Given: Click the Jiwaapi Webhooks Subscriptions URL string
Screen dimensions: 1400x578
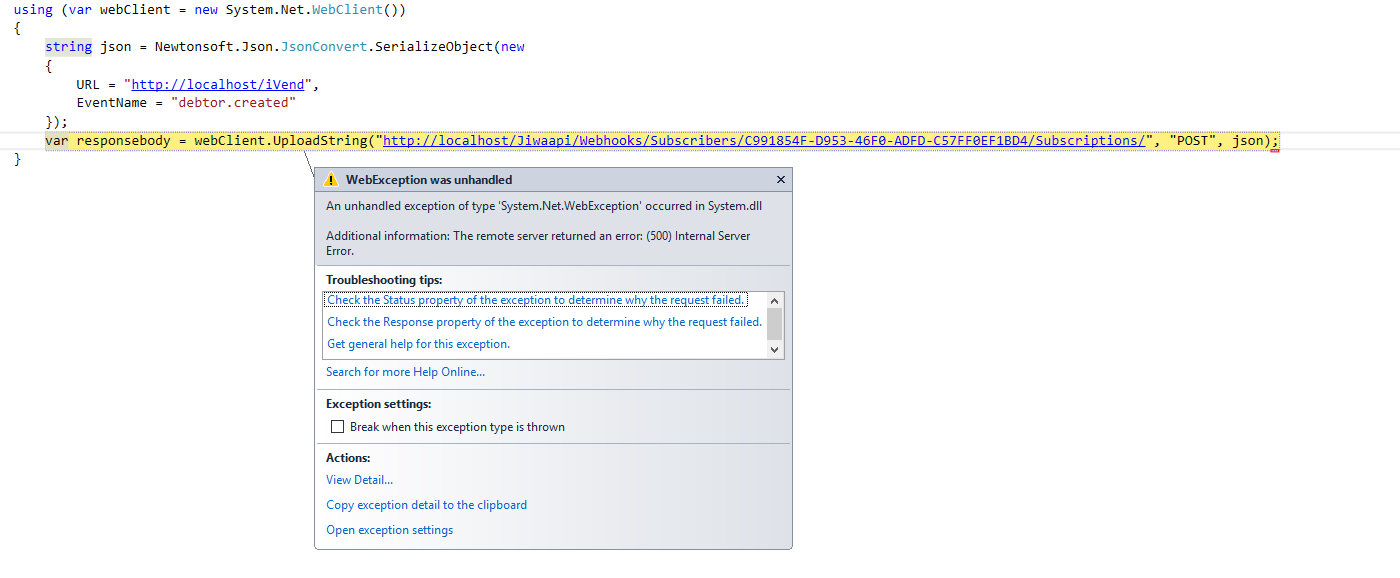Looking at the screenshot, I should coord(764,141).
